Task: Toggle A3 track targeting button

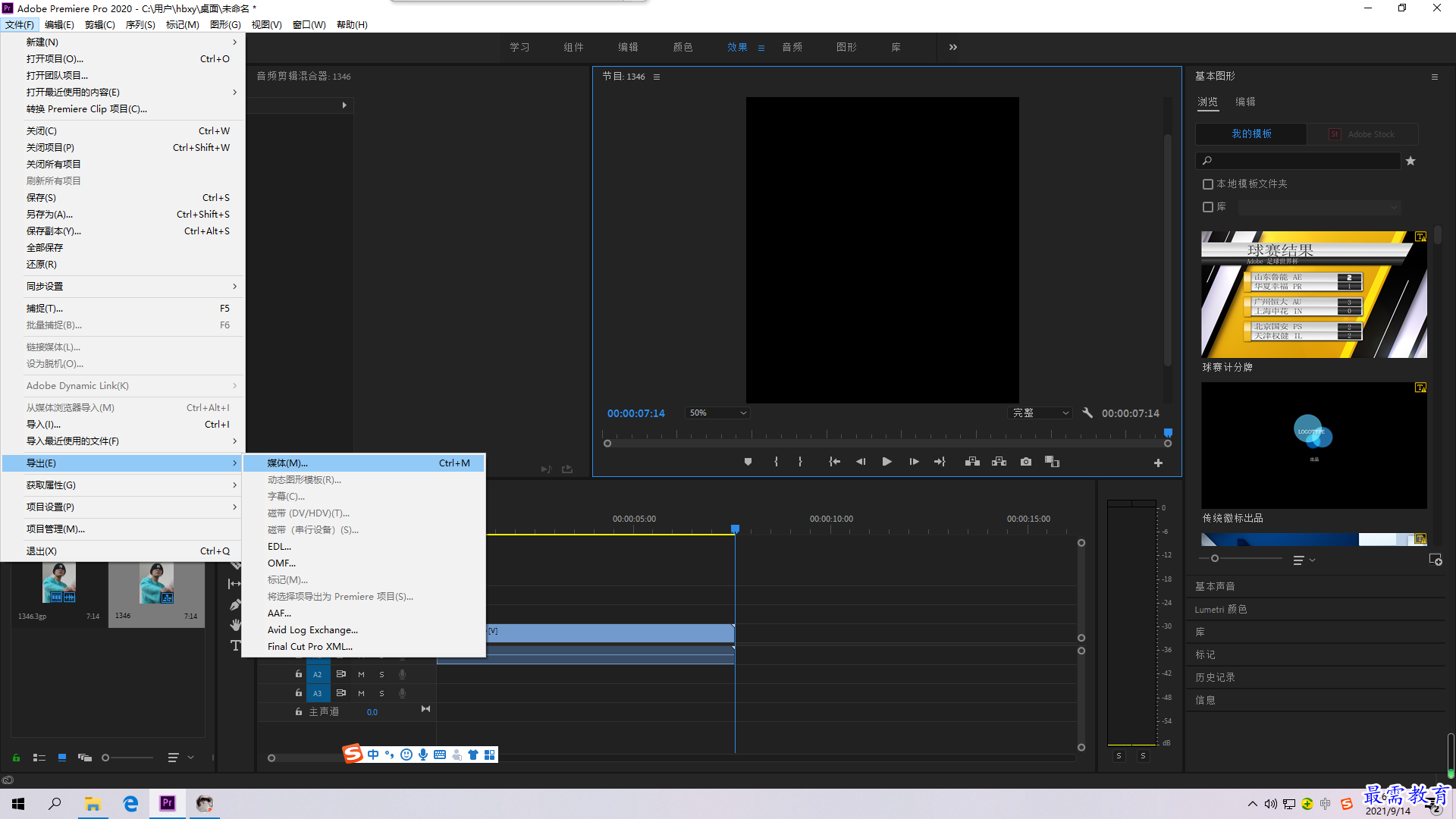Action: click(x=318, y=693)
